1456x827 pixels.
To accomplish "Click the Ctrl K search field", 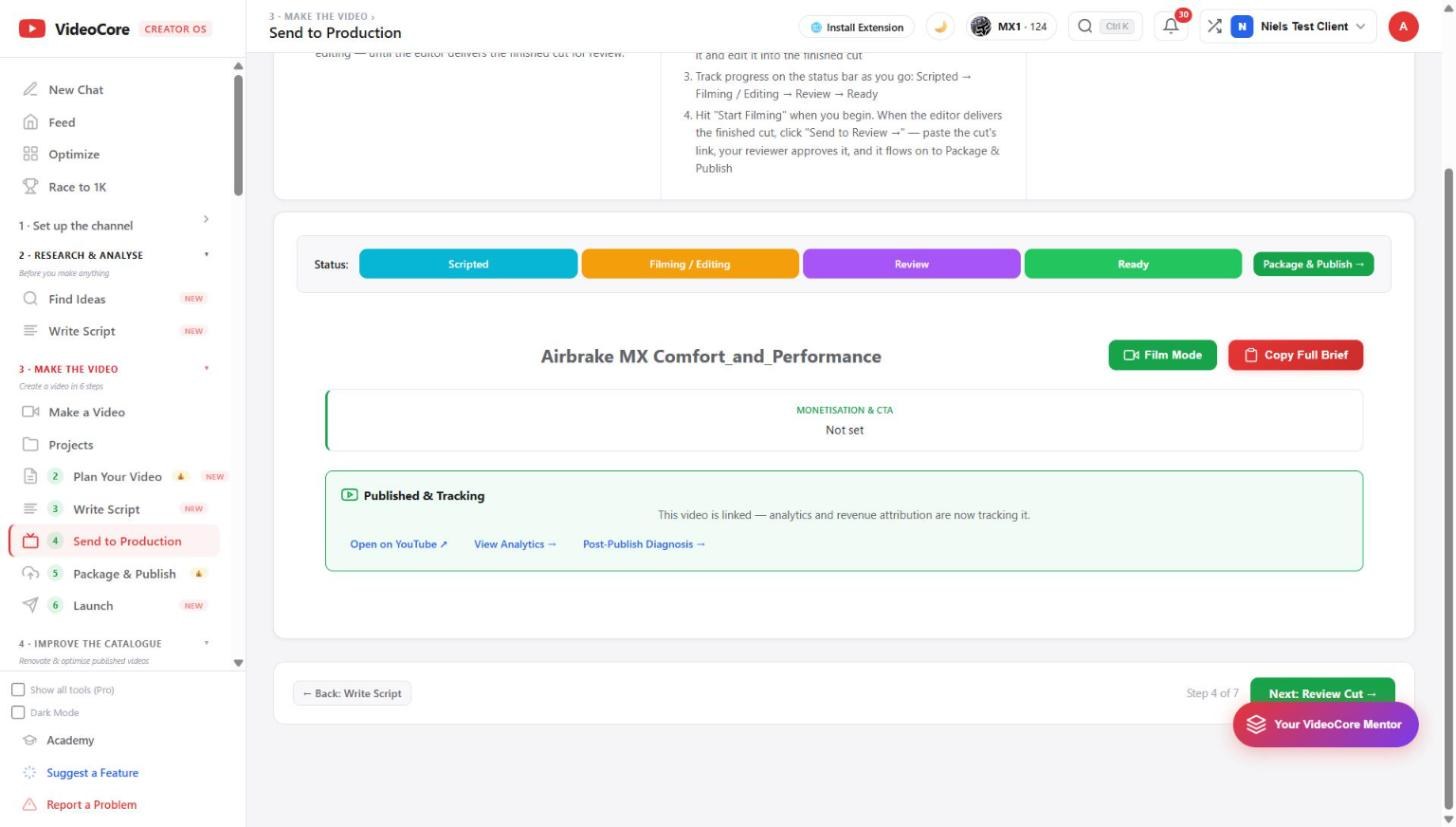I will click(x=1106, y=27).
